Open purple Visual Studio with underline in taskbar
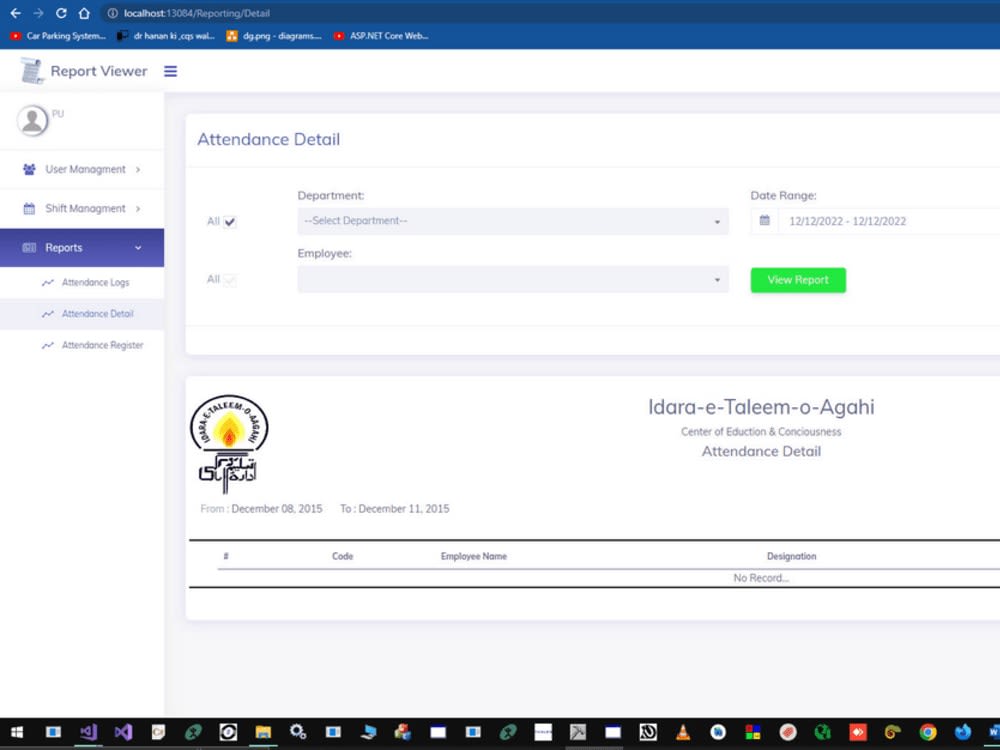 tap(89, 732)
